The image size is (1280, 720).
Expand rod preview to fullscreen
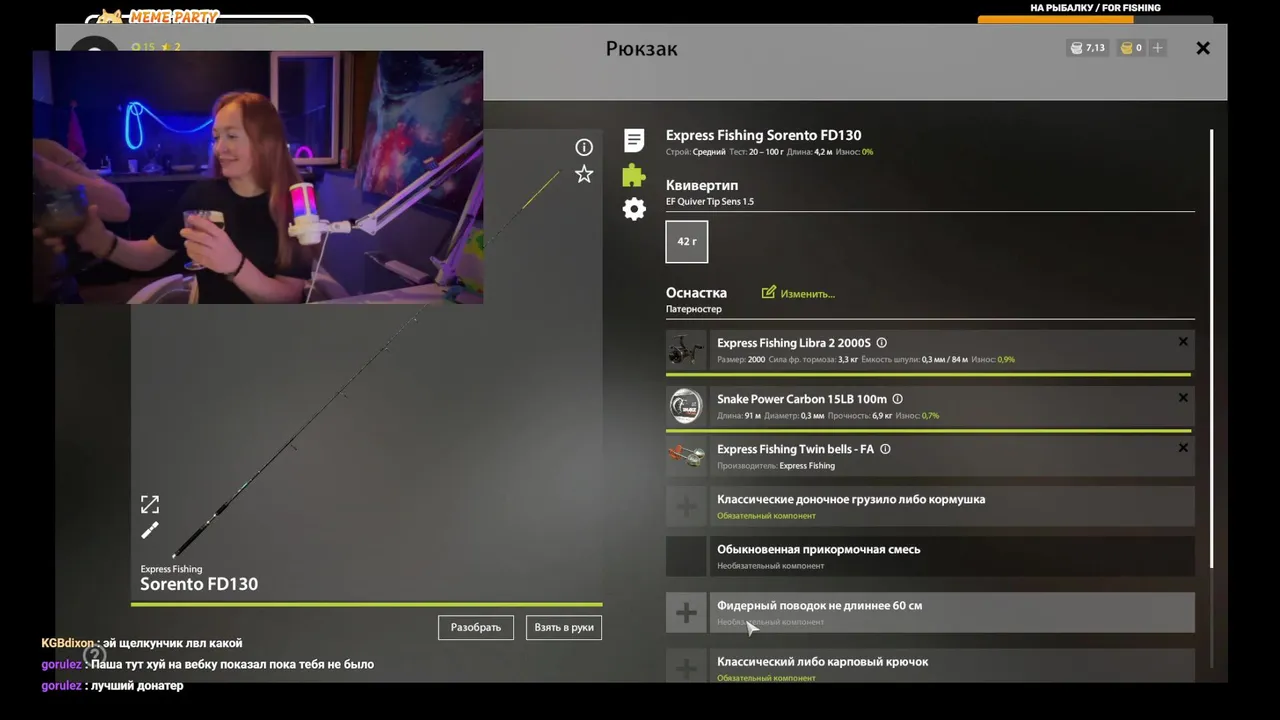coord(149,504)
